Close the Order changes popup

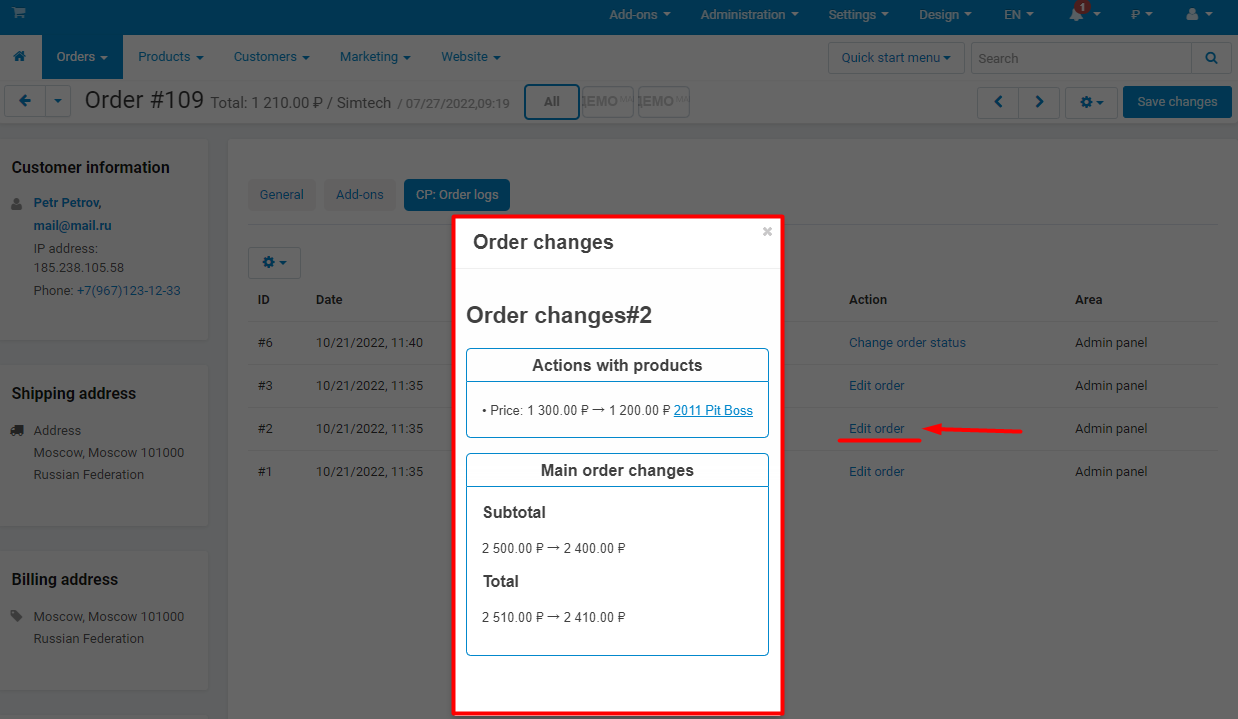(x=767, y=232)
